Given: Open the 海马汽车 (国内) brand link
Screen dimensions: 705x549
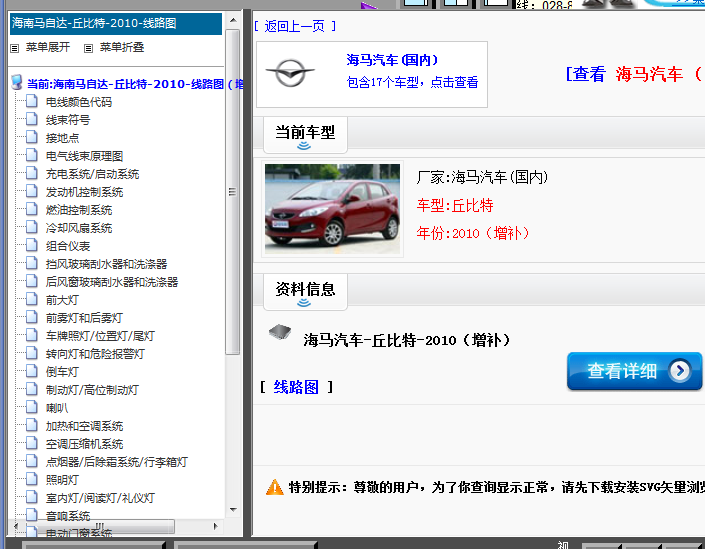Looking at the screenshot, I should [392, 60].
